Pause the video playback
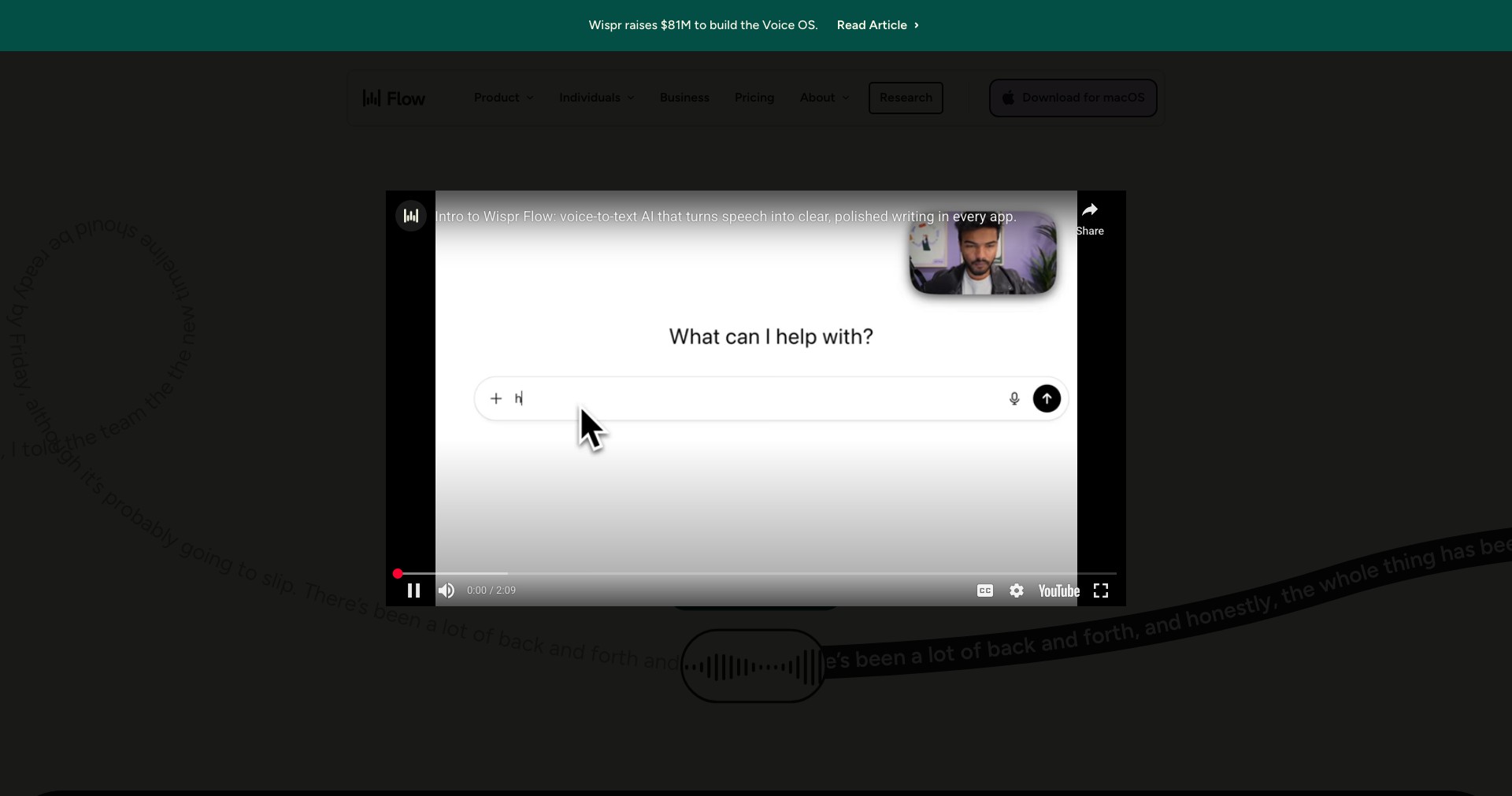The height and width of the screenshot is (796, 1512). click(x=413, y=591)
